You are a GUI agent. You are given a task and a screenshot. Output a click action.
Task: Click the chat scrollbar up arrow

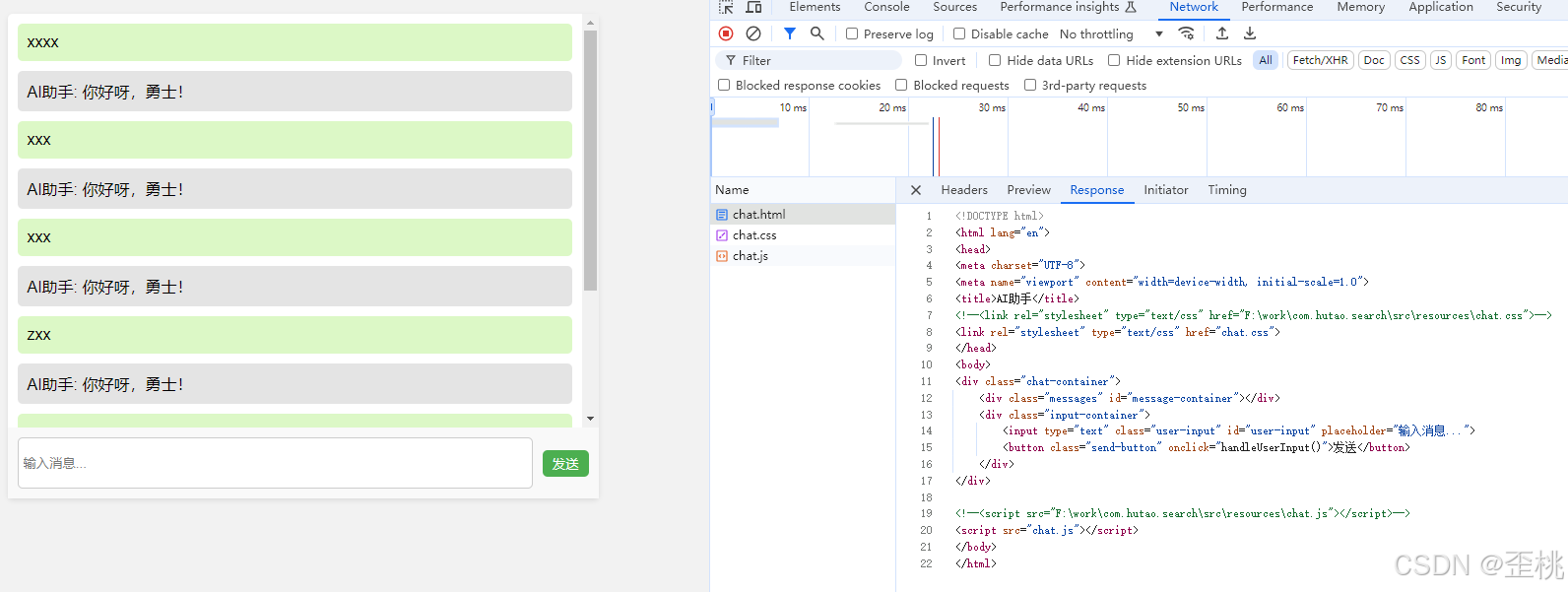point(590,23)
